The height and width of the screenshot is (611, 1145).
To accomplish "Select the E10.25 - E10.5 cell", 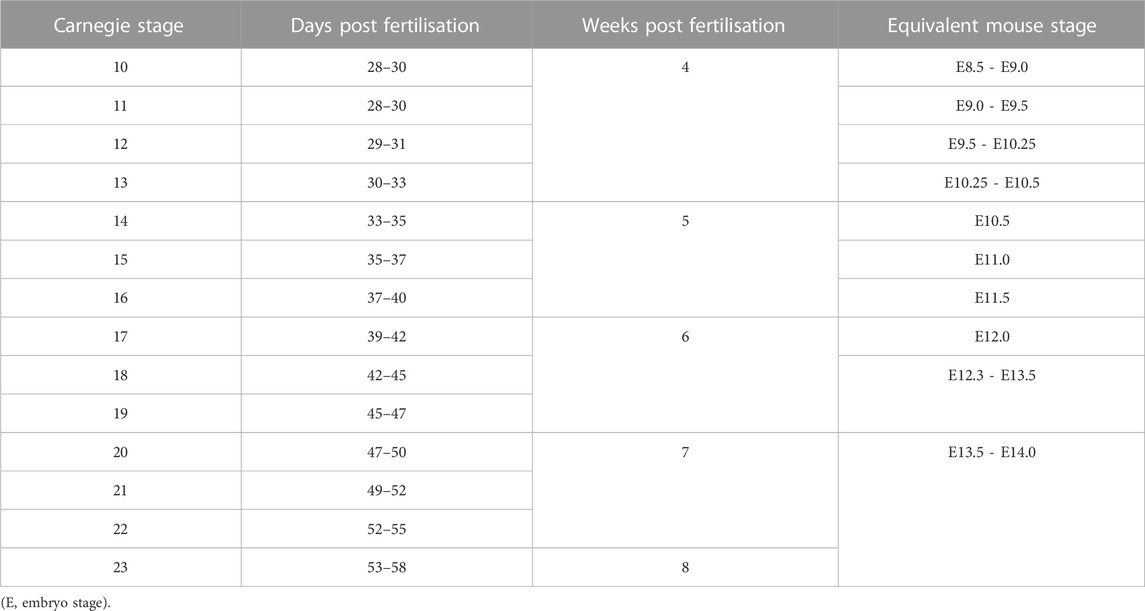I will coord(992,182).
